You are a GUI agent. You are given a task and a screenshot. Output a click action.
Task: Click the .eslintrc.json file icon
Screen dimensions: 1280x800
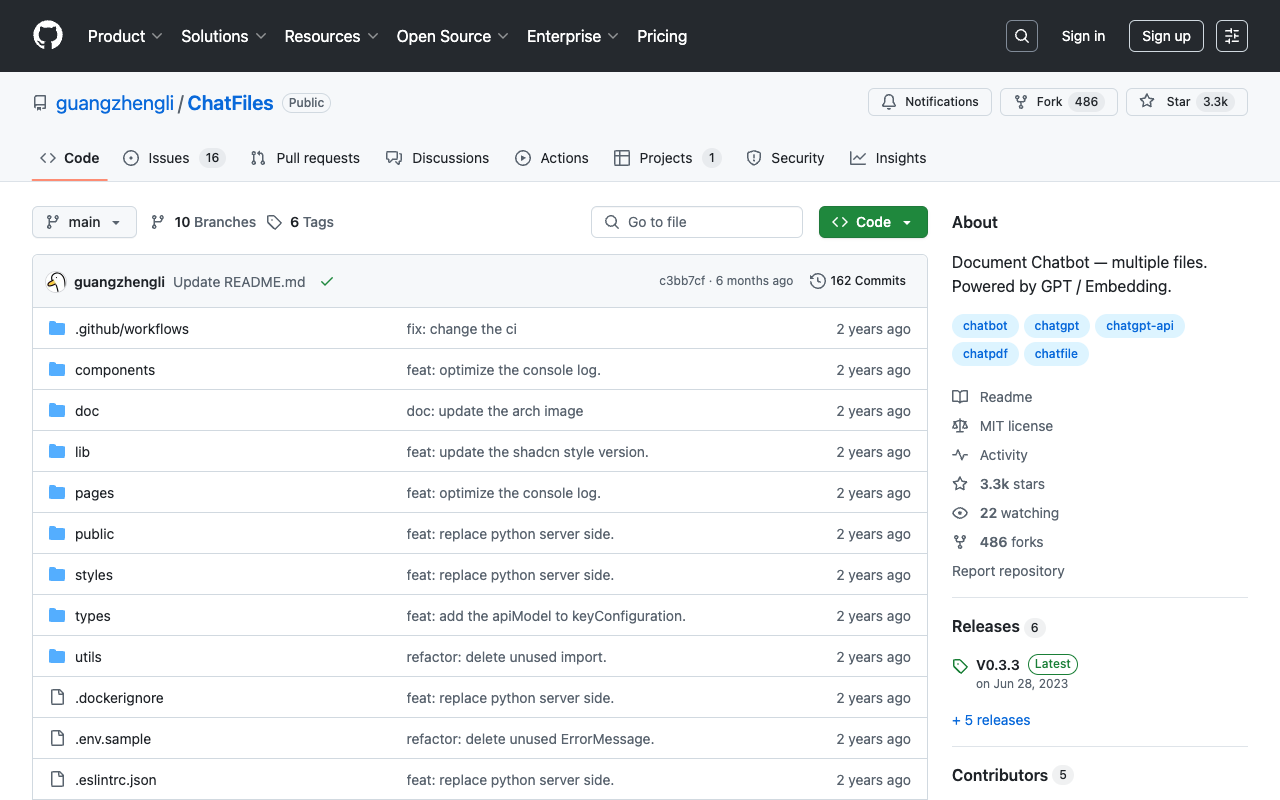tap(57, 780)
